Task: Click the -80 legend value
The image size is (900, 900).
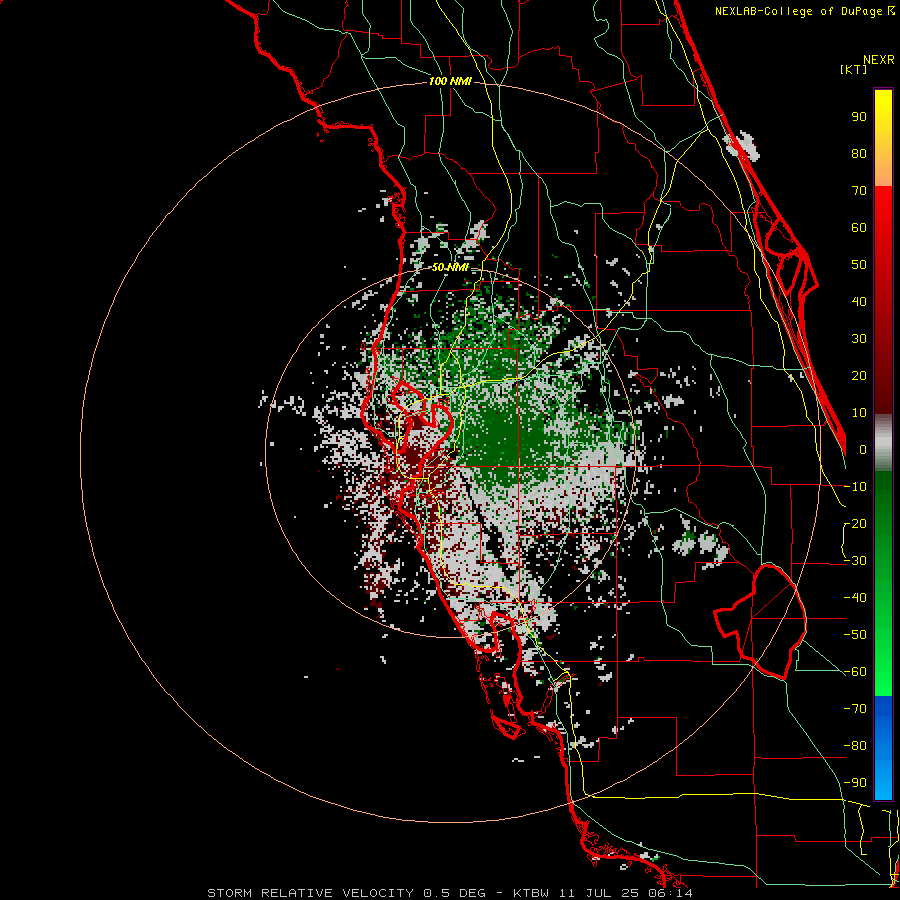Action: [856, 746]
